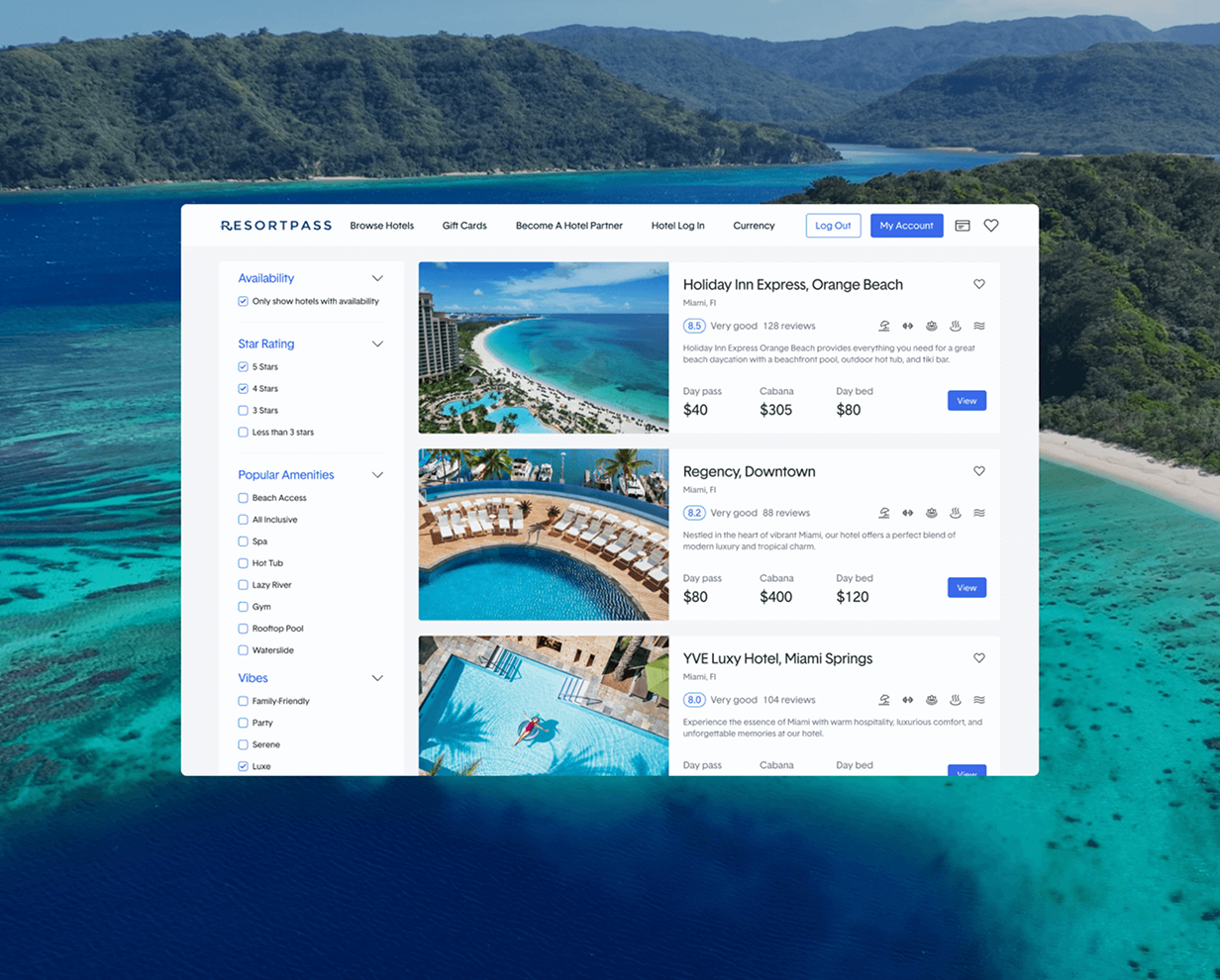Click gym dumbbell icon on Regency, Downtown
1220x980 pixels.
[x=908, y=513]
